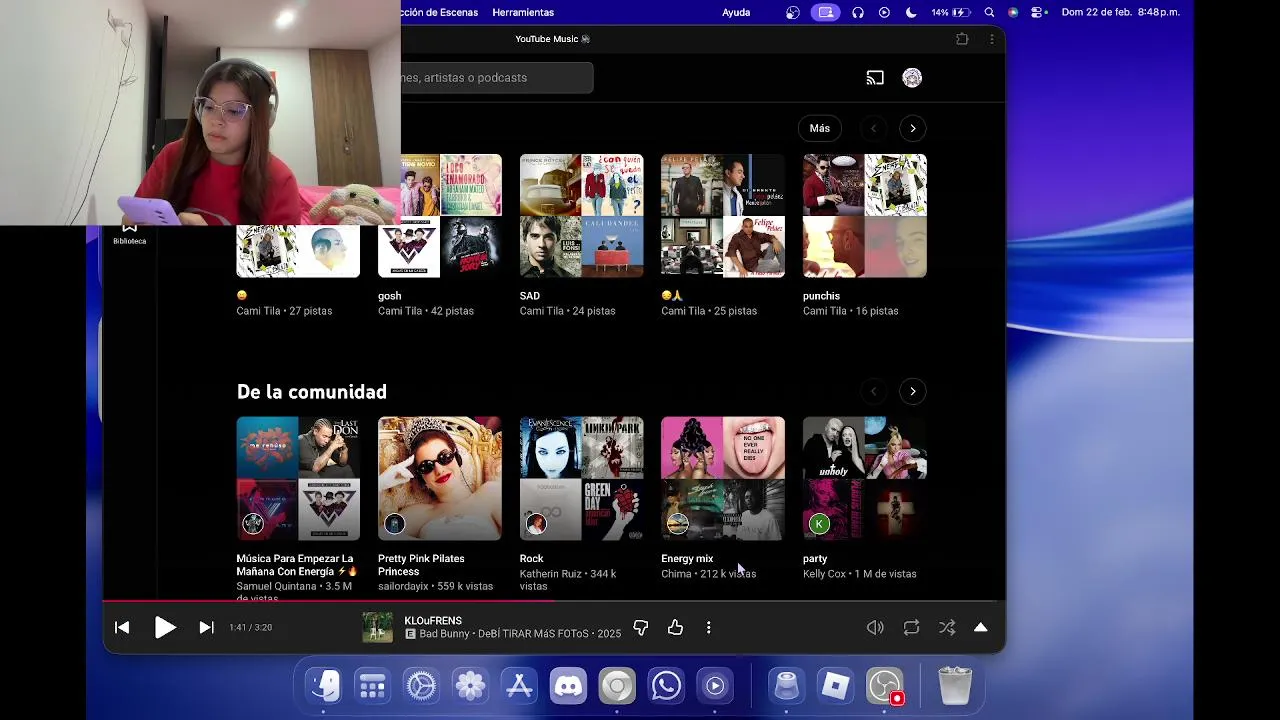This screenshot has width=1280, height=720.
Task: Open the player bar three-dot options menu
Action: pyautogui.click(x=708, y=627)
